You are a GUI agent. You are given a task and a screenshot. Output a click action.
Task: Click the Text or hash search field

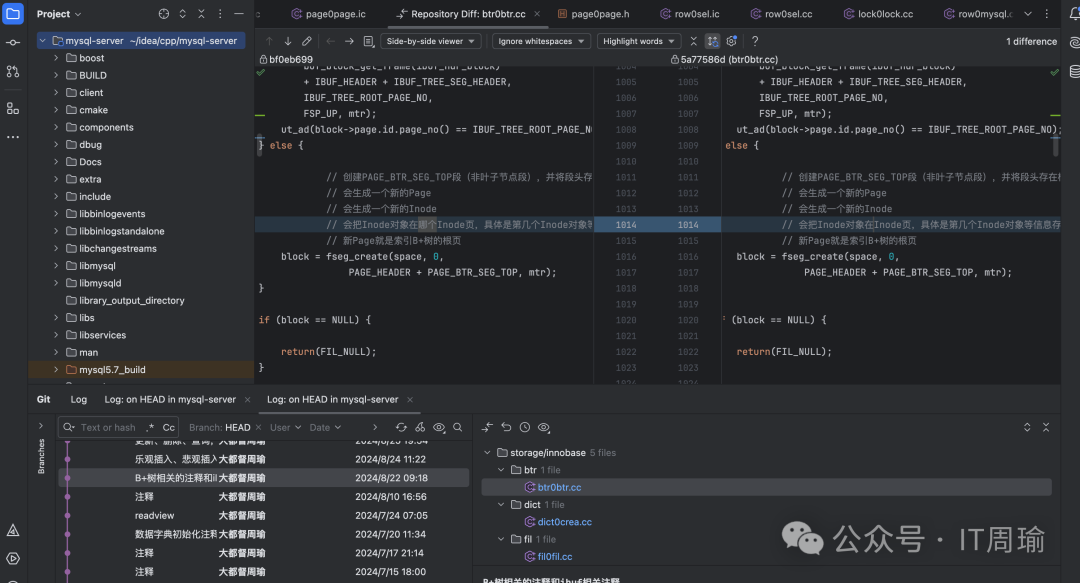click(x=107, y=427)
